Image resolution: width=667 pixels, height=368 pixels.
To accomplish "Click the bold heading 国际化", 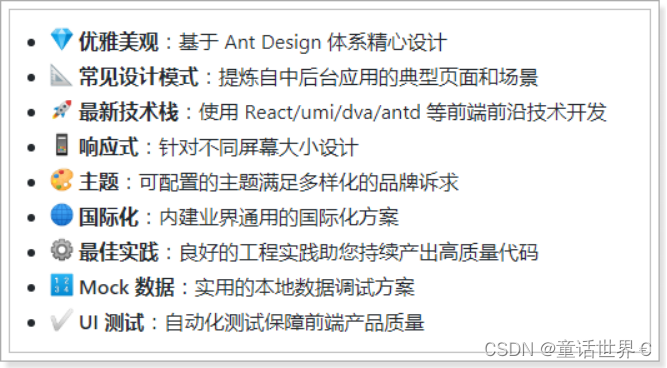I will tap(109, 217).
